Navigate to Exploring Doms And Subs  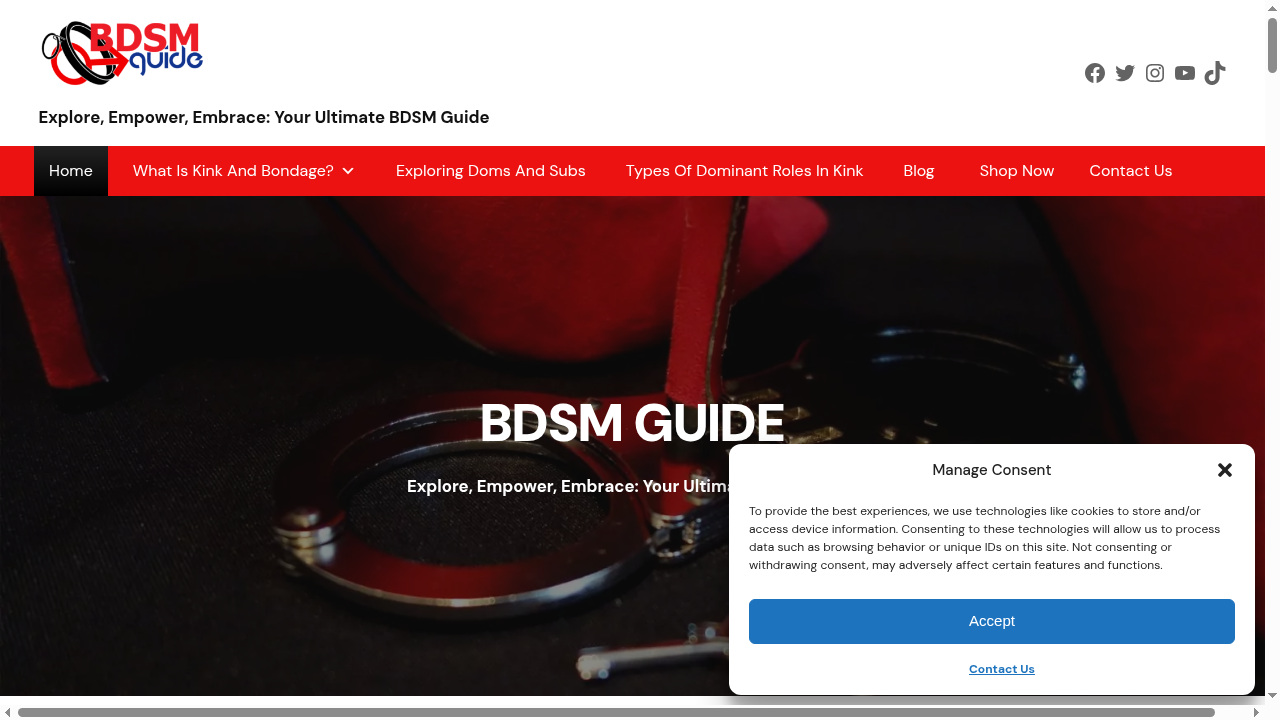[490, 171]
